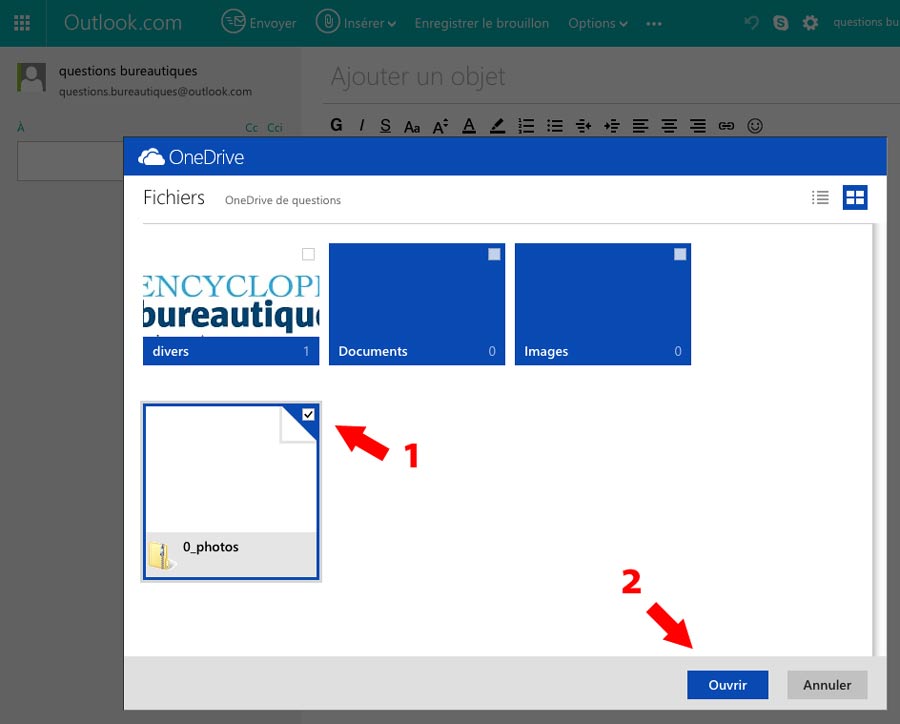This screenshot has height=724, width=900.
Task: Click the Ouvrir button
Action: [727, 685]
